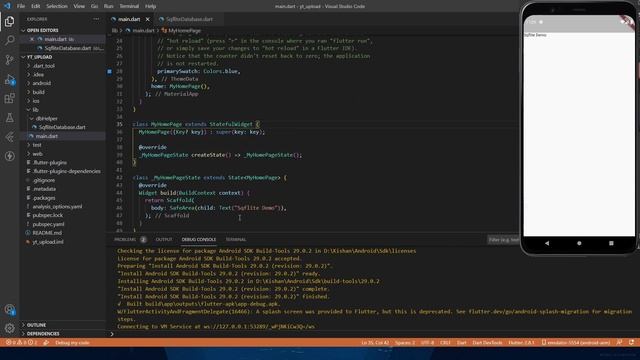The height and width of the screenshot is (360, 640).
Task: Open the File menu
Action: (x=20, y=6)
